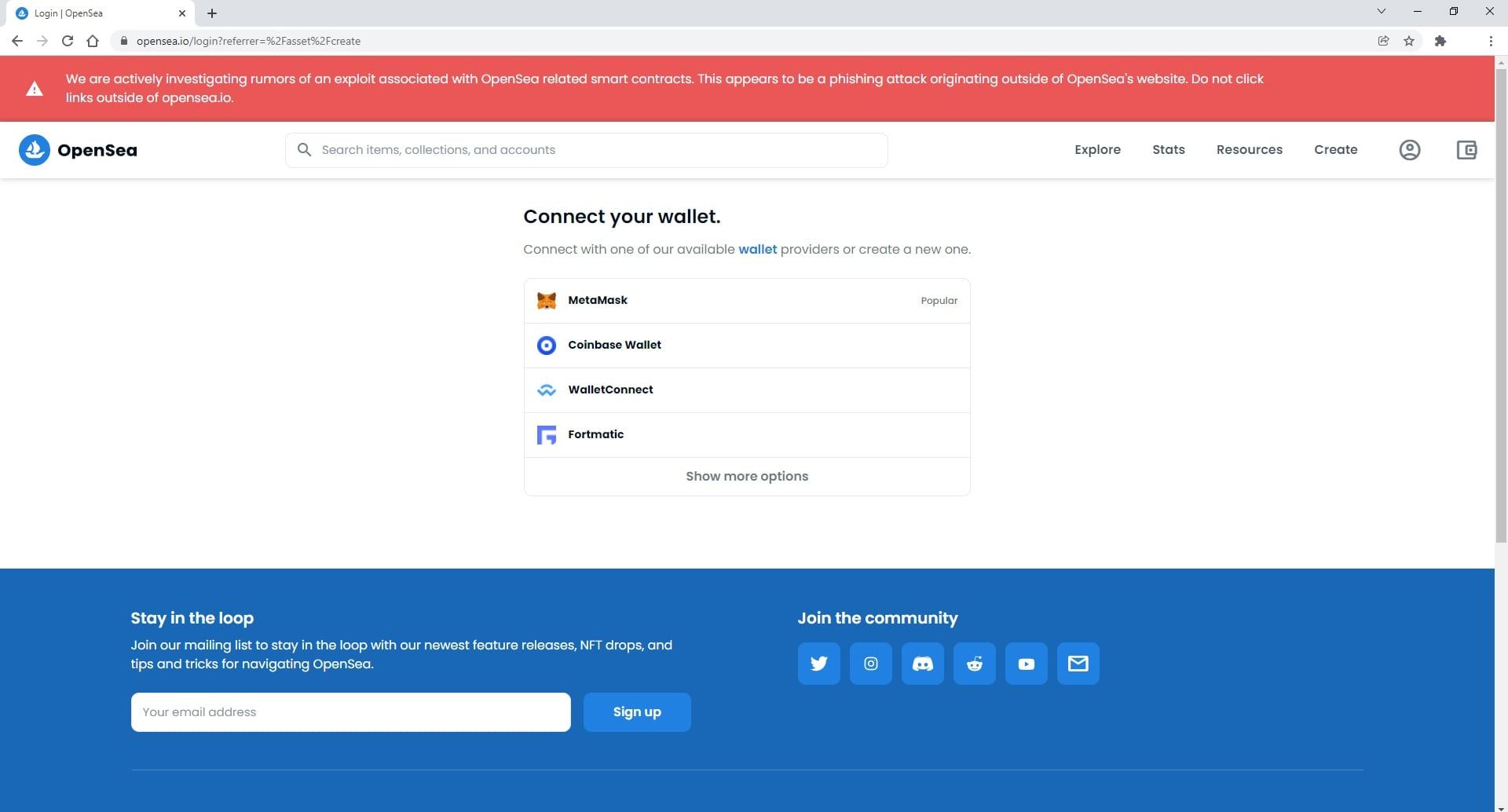Expand the tab search chevron

coord(1382,11)
